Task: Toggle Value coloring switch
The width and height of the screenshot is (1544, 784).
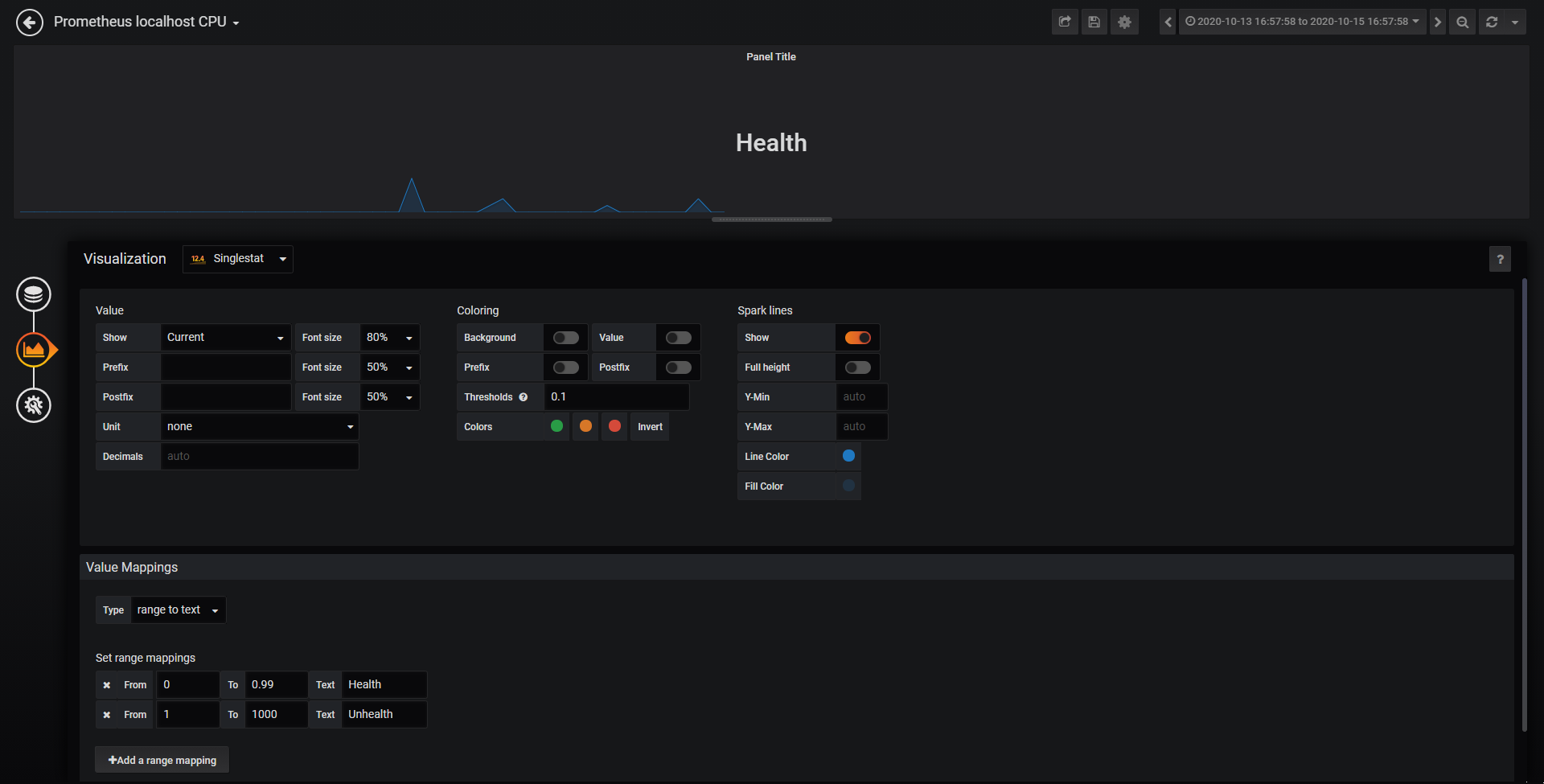Action: (x=679, y=338)
